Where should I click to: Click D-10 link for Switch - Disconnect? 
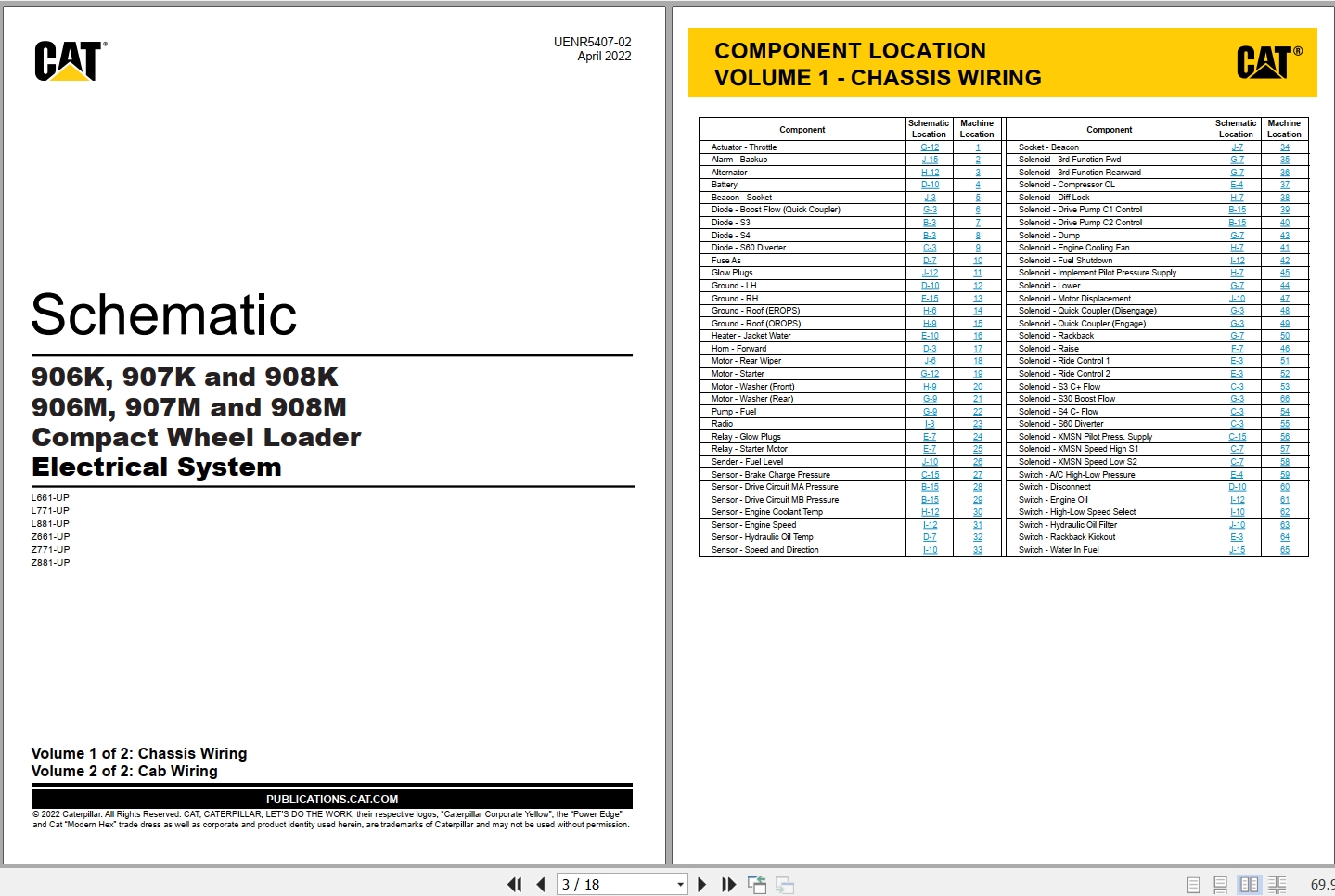tap(1238, 487)
